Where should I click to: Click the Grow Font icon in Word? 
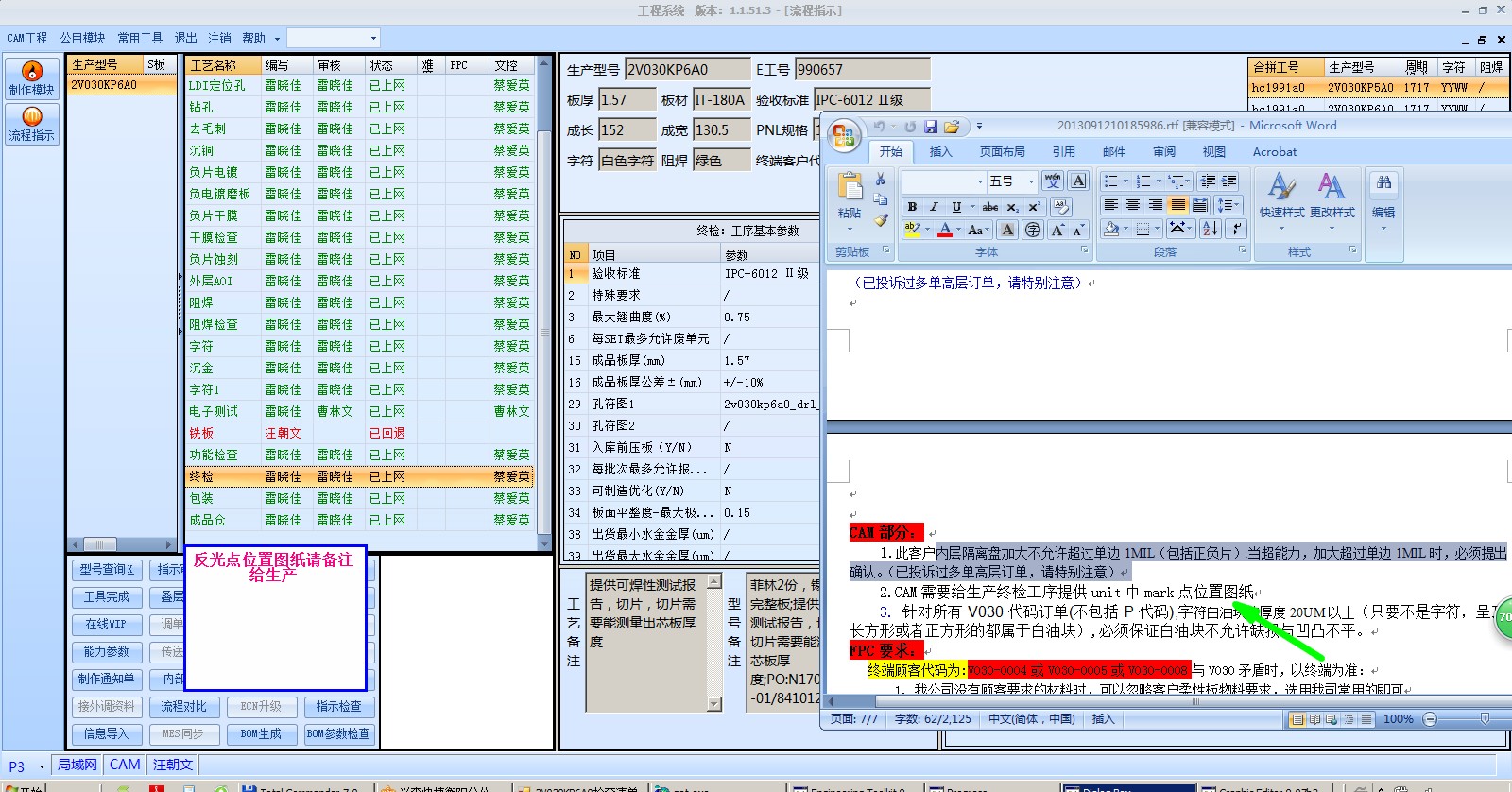point(1058,230)
